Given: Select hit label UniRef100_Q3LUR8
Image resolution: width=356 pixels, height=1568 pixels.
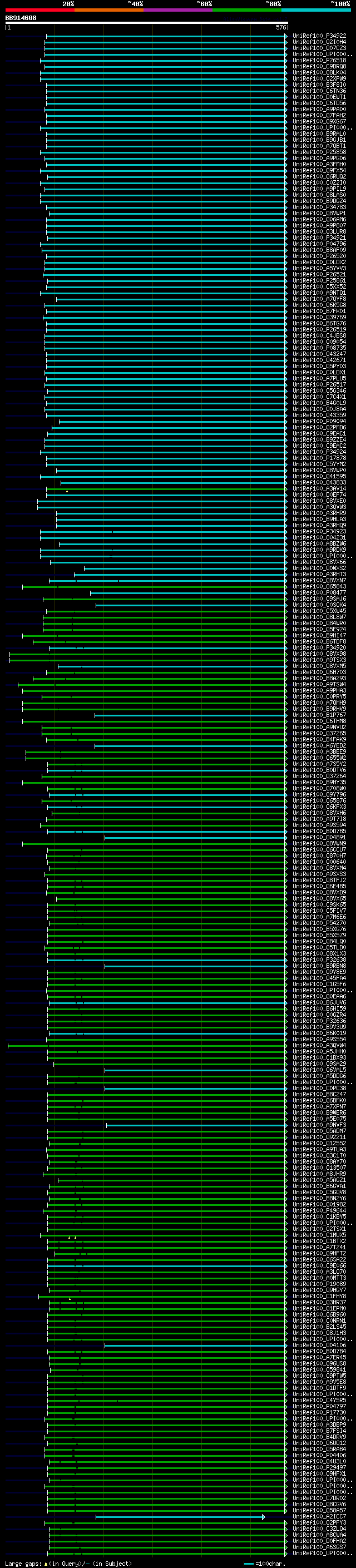Looking at the screenshot, I should point(319,231).
